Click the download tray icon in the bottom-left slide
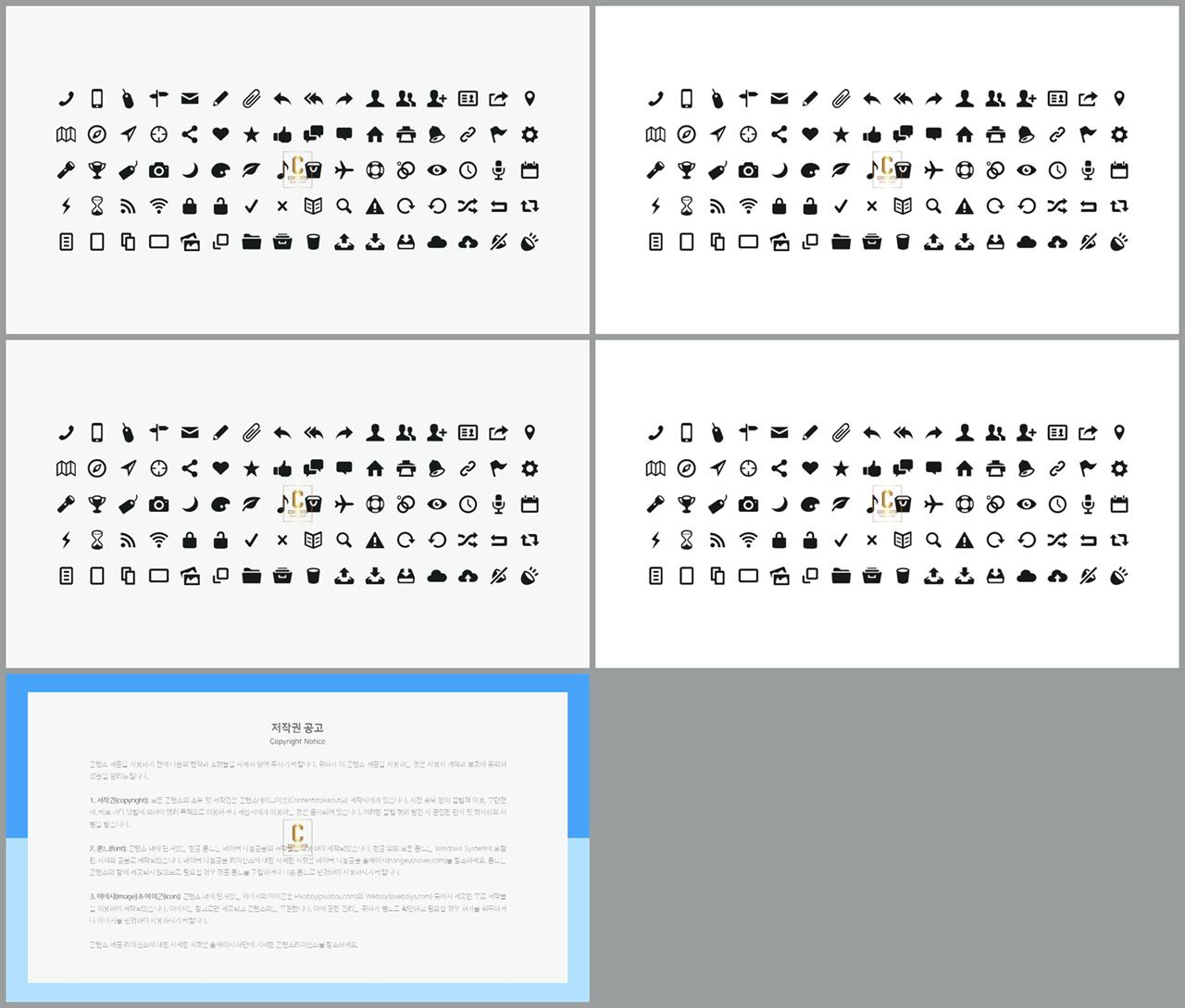The height and width of the screenshot is (1008, 1185). [x=375, y=576]
